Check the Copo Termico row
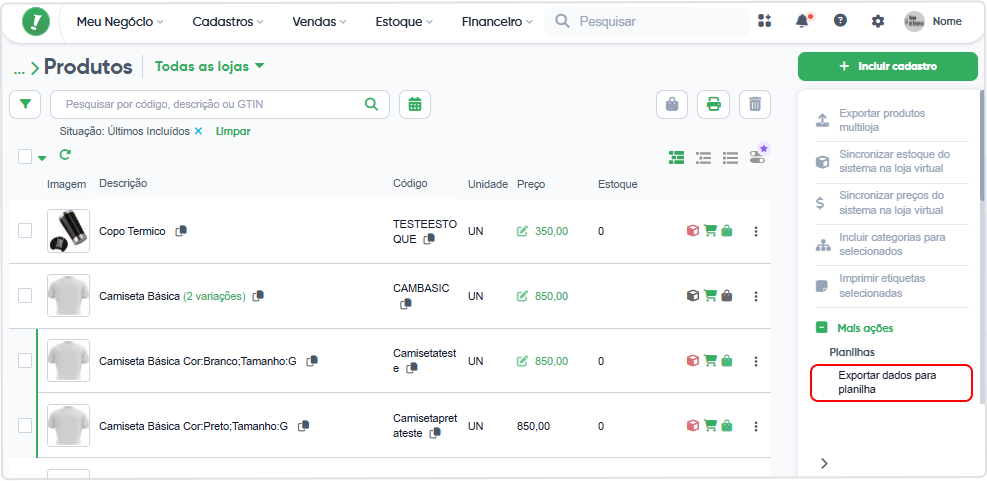 coord(25,231)
